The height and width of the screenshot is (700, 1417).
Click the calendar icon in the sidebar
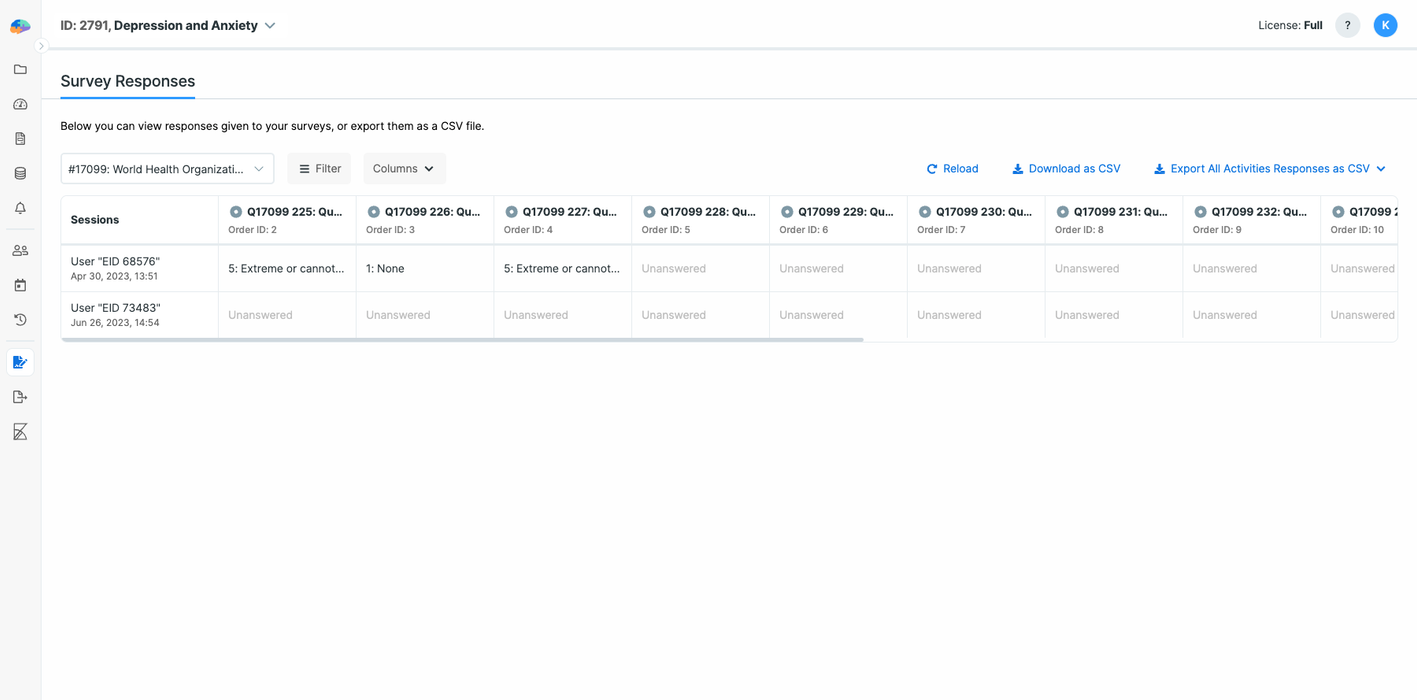[x=20, y=285]
